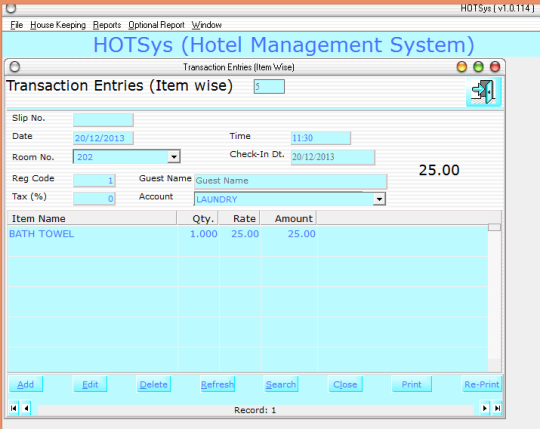Click the Rate column header

240,218
